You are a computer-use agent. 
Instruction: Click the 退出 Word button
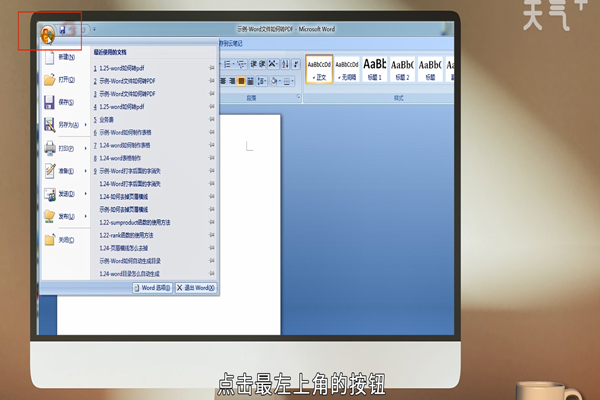pos(196,288)
